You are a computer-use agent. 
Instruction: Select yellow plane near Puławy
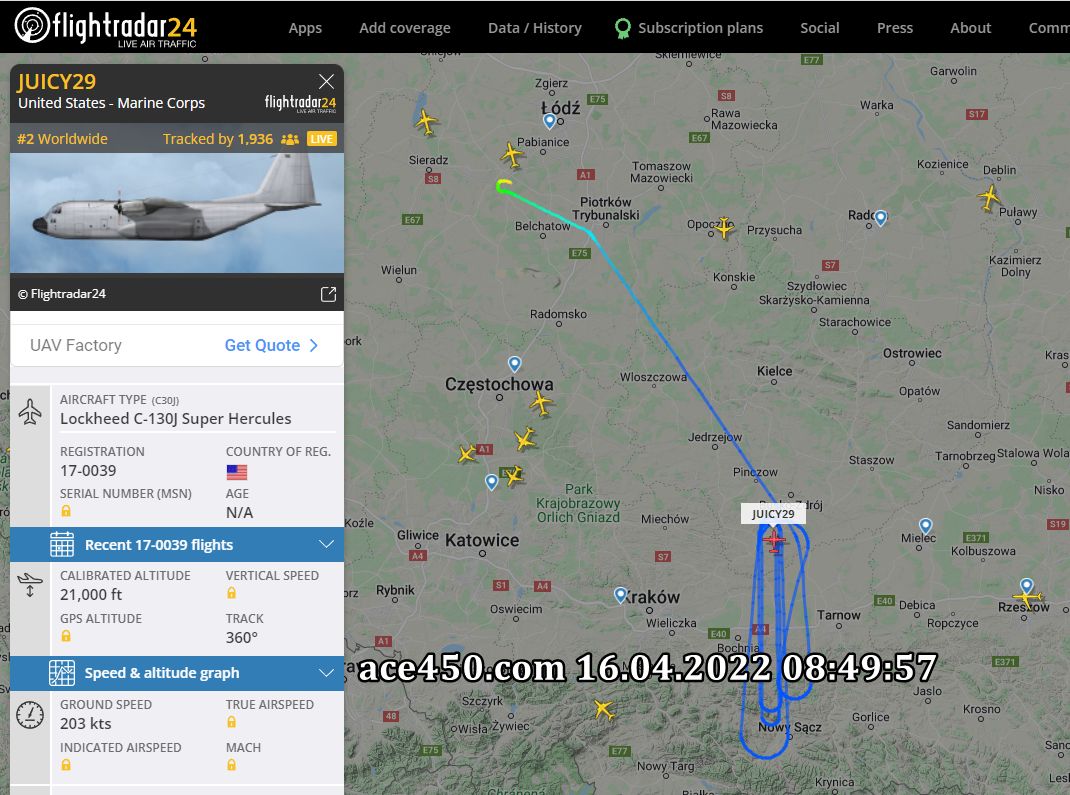pyautogui.click(x=989, y=198)
